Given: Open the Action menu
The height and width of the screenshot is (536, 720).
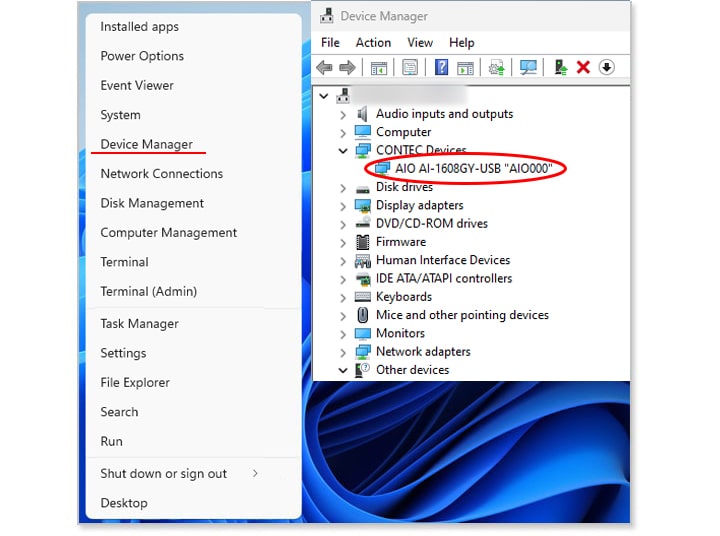Looking at the screenshot, I should point(373,42).
